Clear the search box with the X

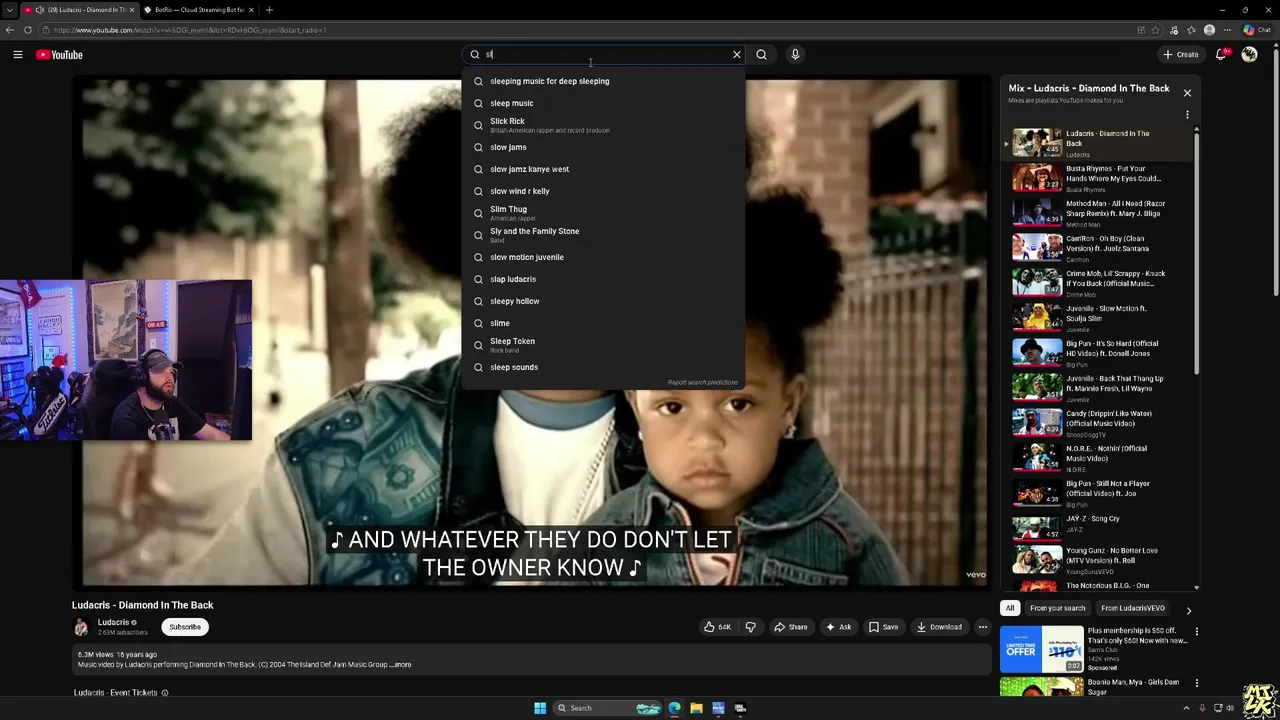pyautogui.click(x=737, y=55)
